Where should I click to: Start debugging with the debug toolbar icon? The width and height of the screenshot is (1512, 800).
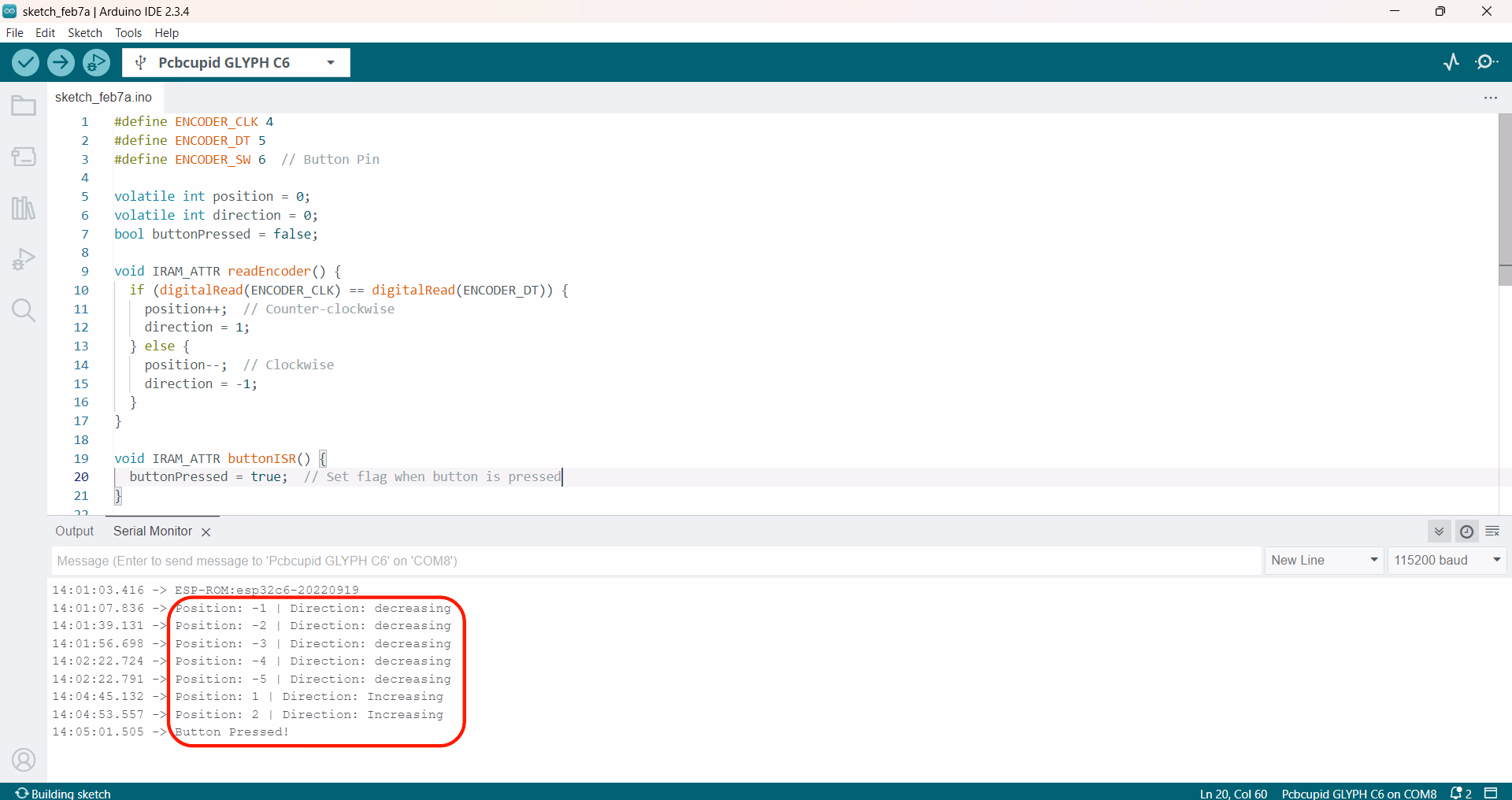click(x=96, y=62)
